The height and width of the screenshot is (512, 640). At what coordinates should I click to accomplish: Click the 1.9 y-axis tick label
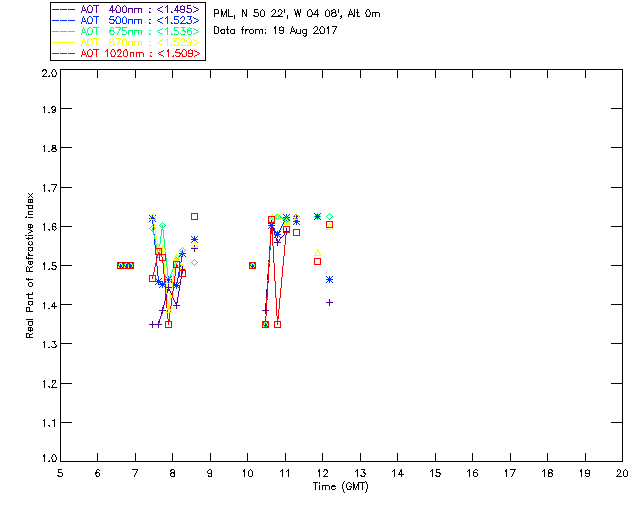tap(49, 109)
